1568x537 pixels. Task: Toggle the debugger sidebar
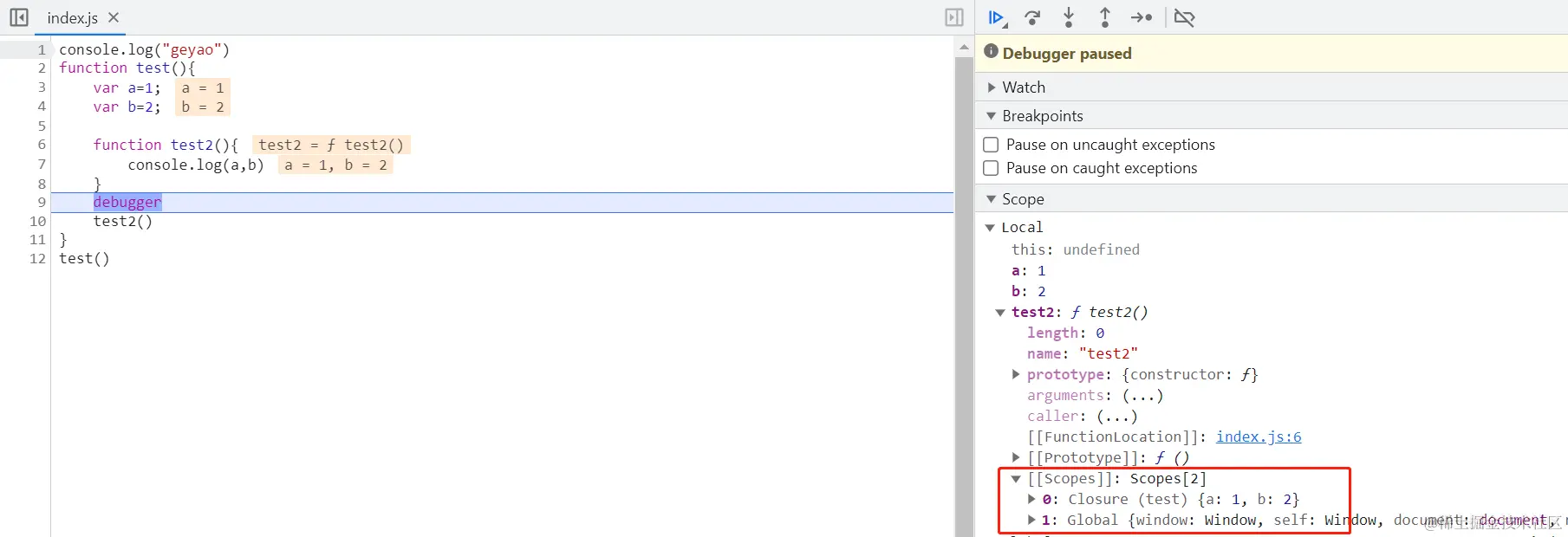[954, 17]
